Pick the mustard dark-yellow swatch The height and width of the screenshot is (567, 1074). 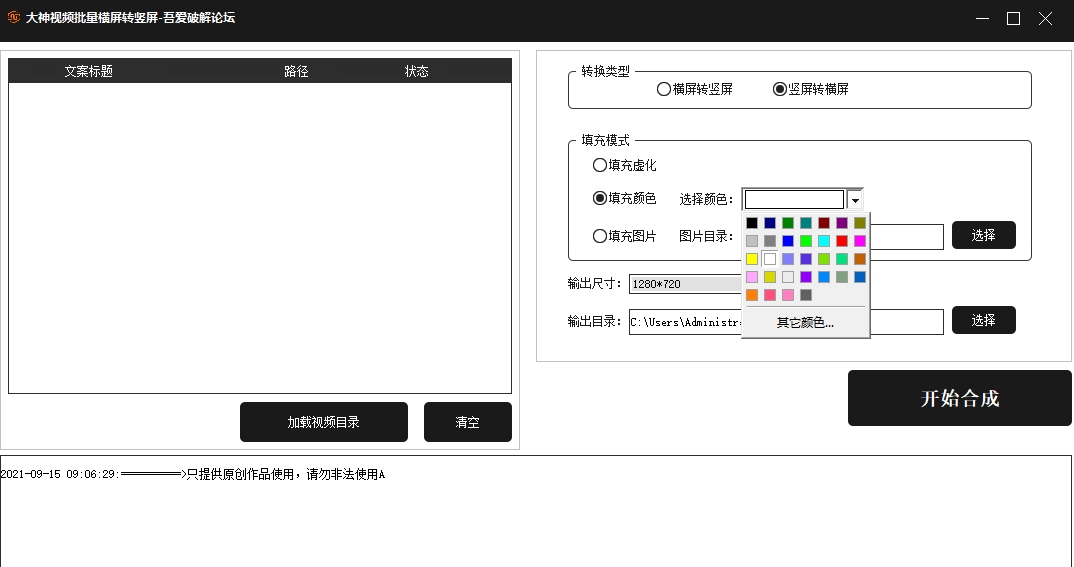click(770, 277)
